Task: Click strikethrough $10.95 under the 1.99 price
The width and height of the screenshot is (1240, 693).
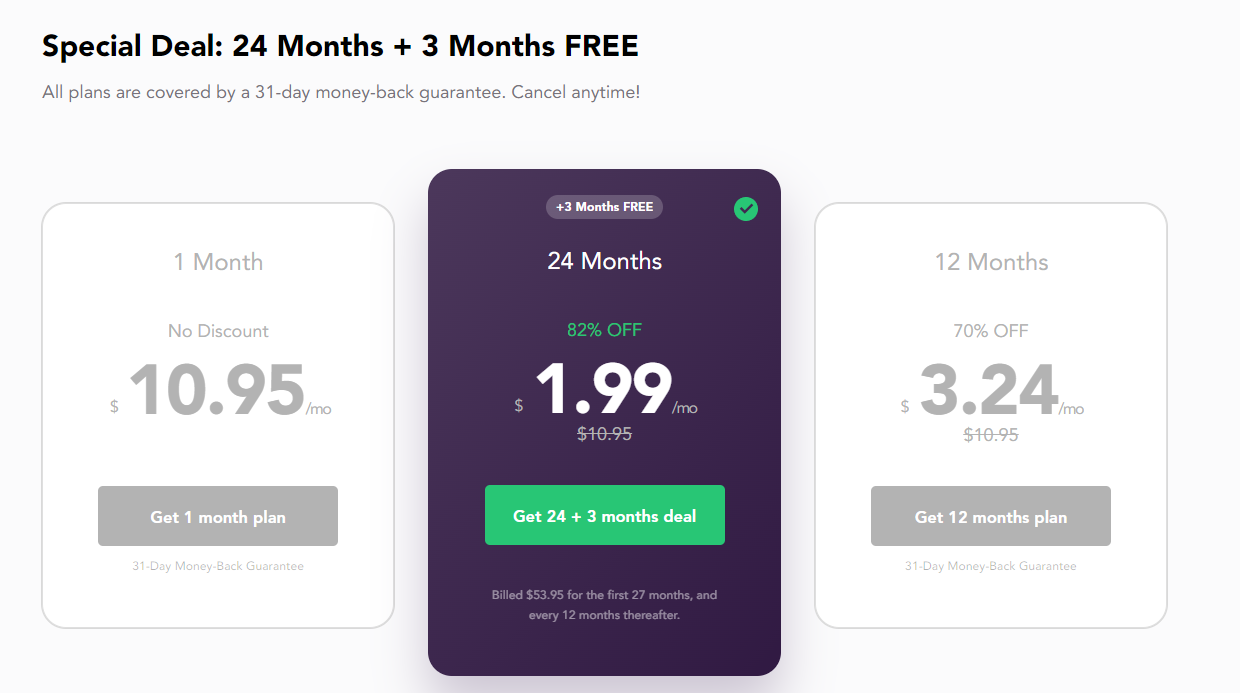Action: [x=604, y=434]
